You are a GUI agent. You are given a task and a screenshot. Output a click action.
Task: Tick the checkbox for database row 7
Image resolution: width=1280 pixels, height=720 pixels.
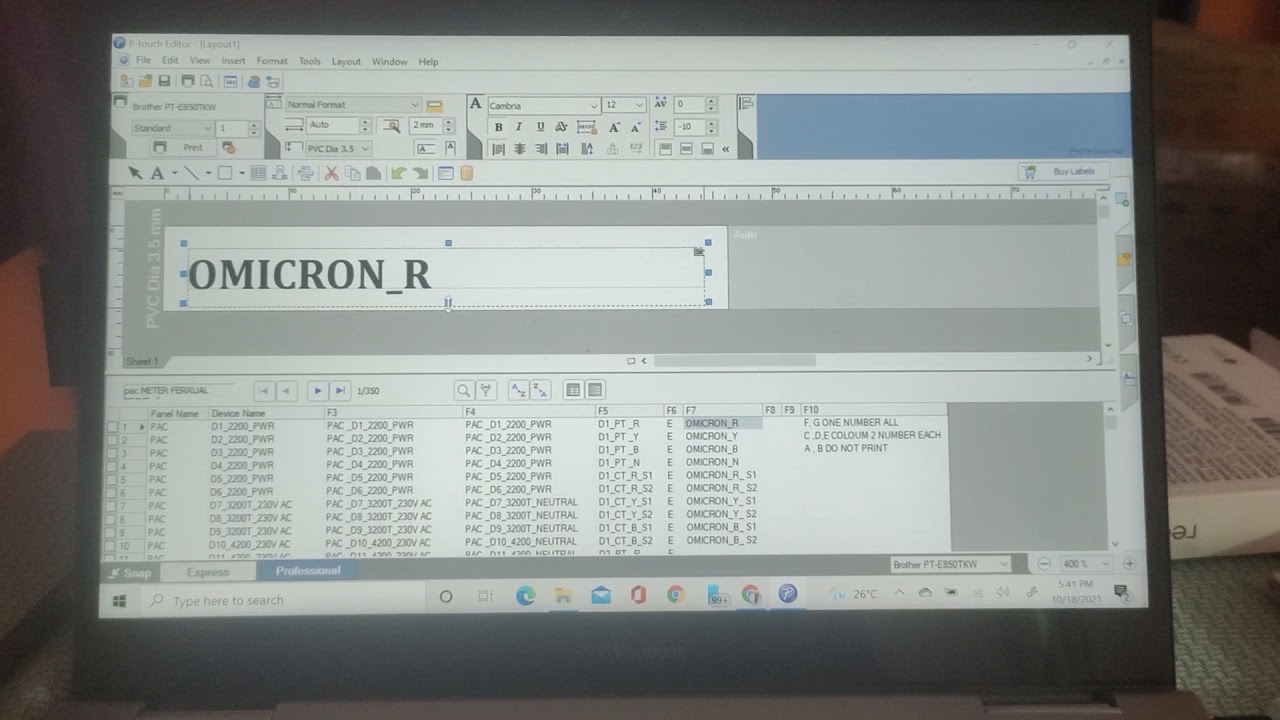coord(112,506)
